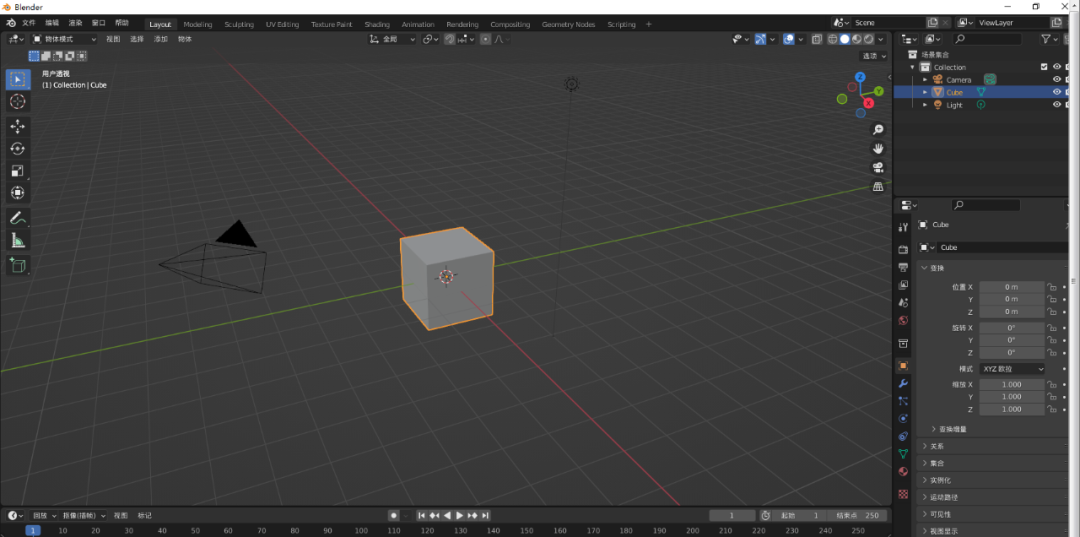Click the Measure ruler tool

click(x=18, y=240)
